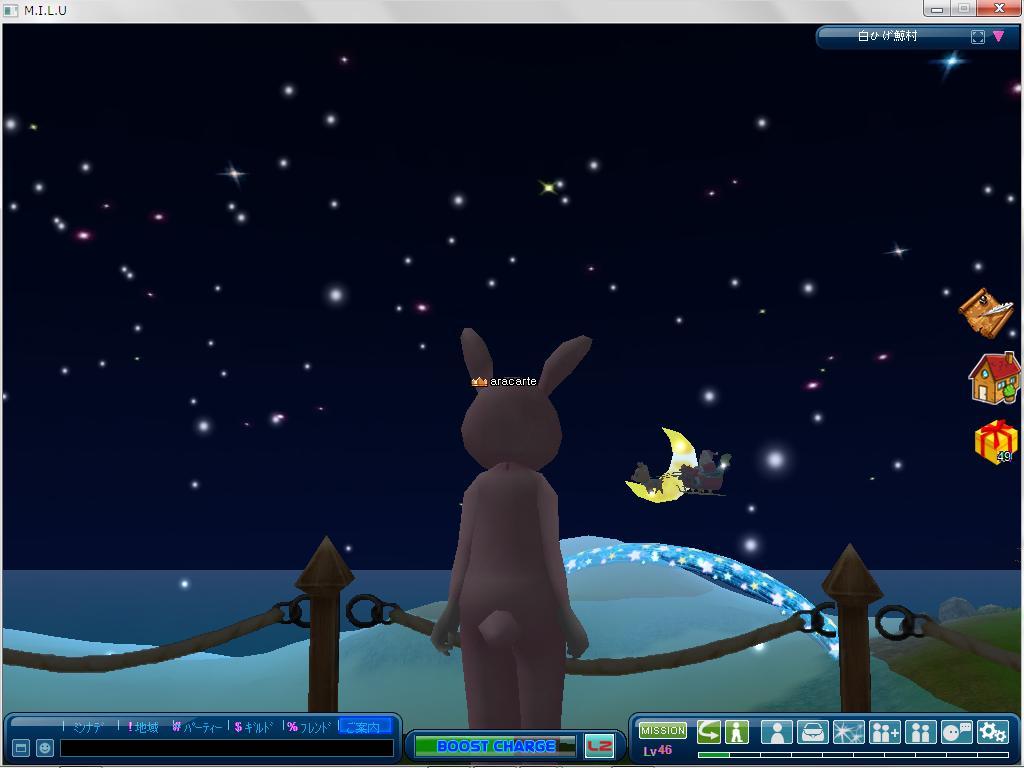Screen dimensions: 1024x768
Task: Open the smiley emoticon picker
Action: tap(45, 748)
